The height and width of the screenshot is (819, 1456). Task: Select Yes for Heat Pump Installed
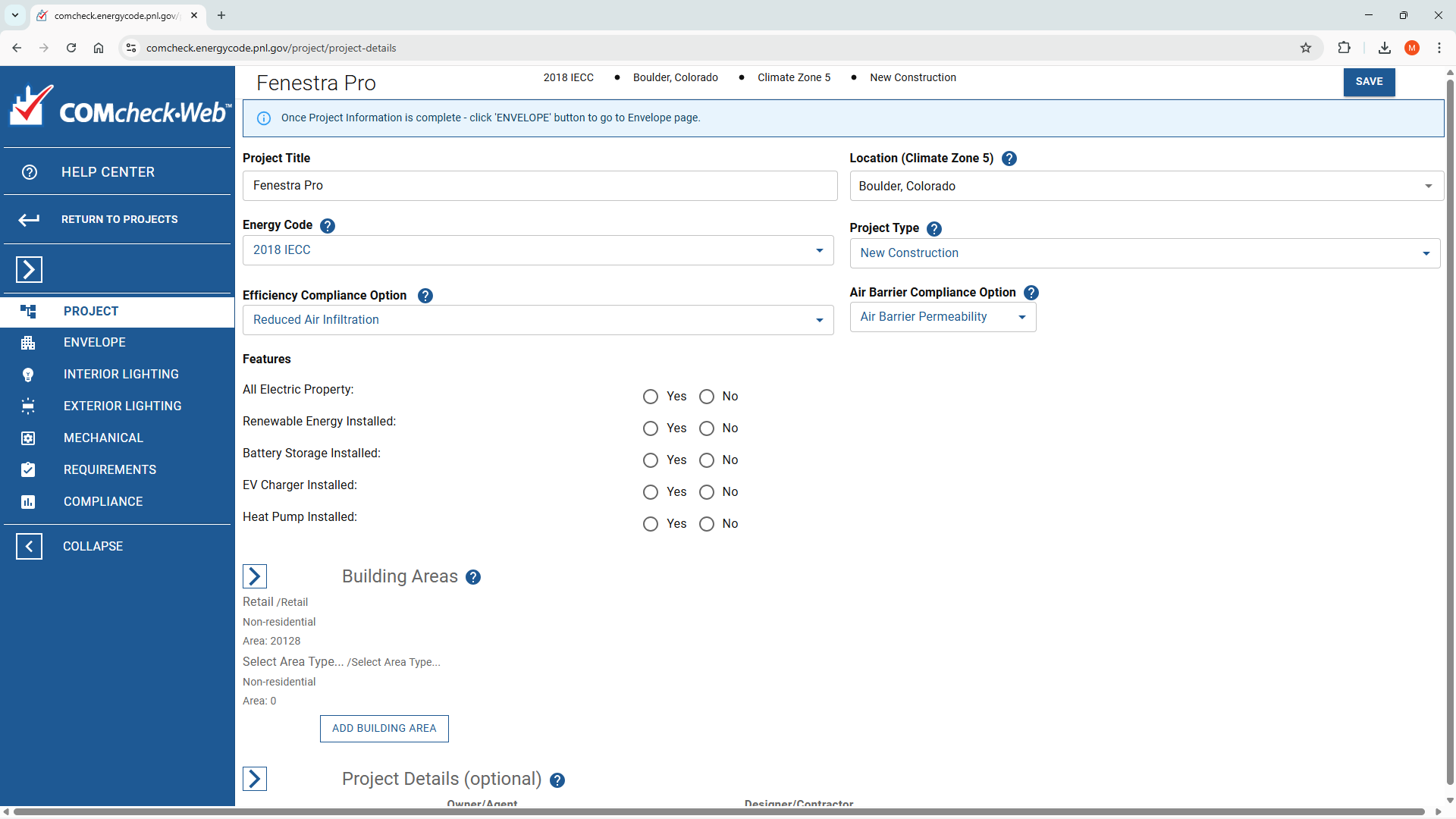651,524
